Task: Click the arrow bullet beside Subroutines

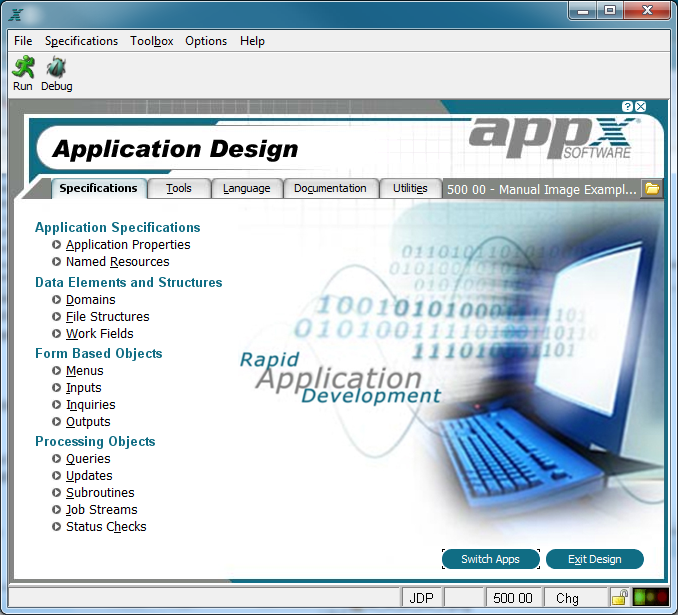Action: pyautogui.click(x=56, y=493)
